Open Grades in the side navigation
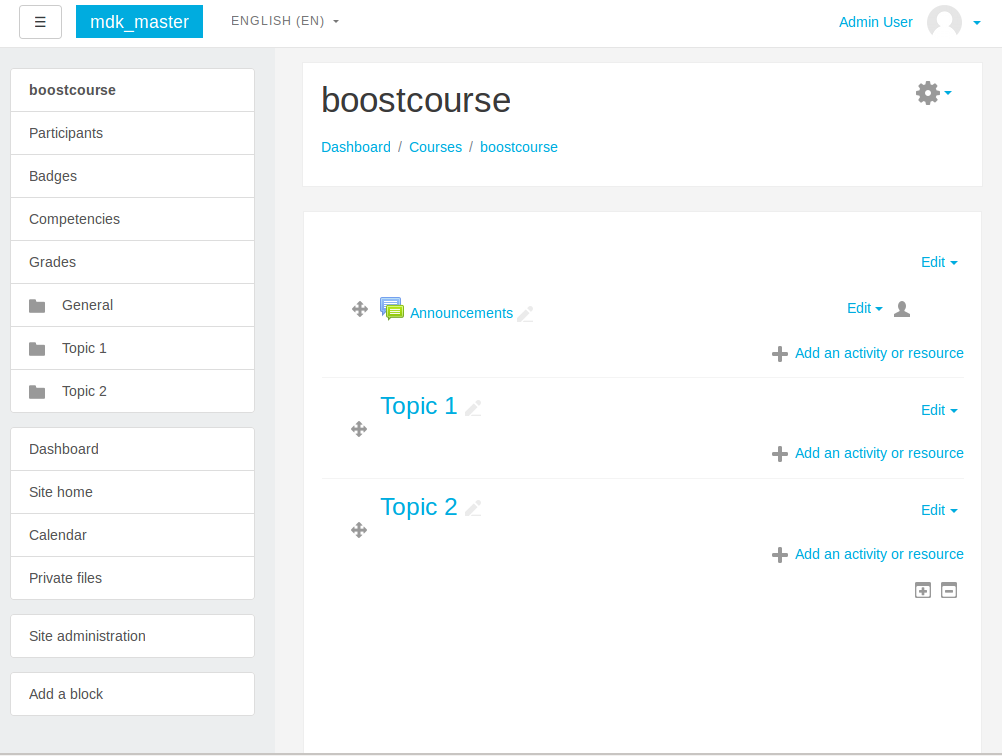The width and height of the screenshot is (1002, 756). (133, 262)
